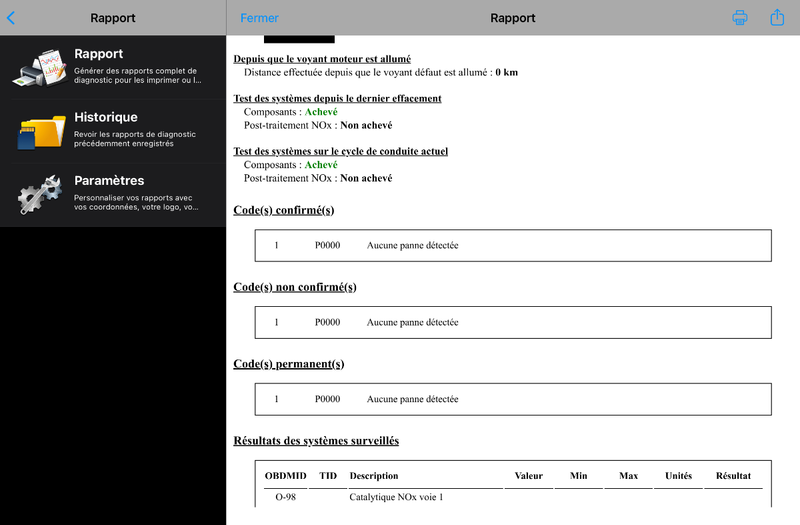Image resolution: width=800 pixels, height=525 pixels.
Task: Tap the back chevron in sidebar header
Action: pos(11,18)
